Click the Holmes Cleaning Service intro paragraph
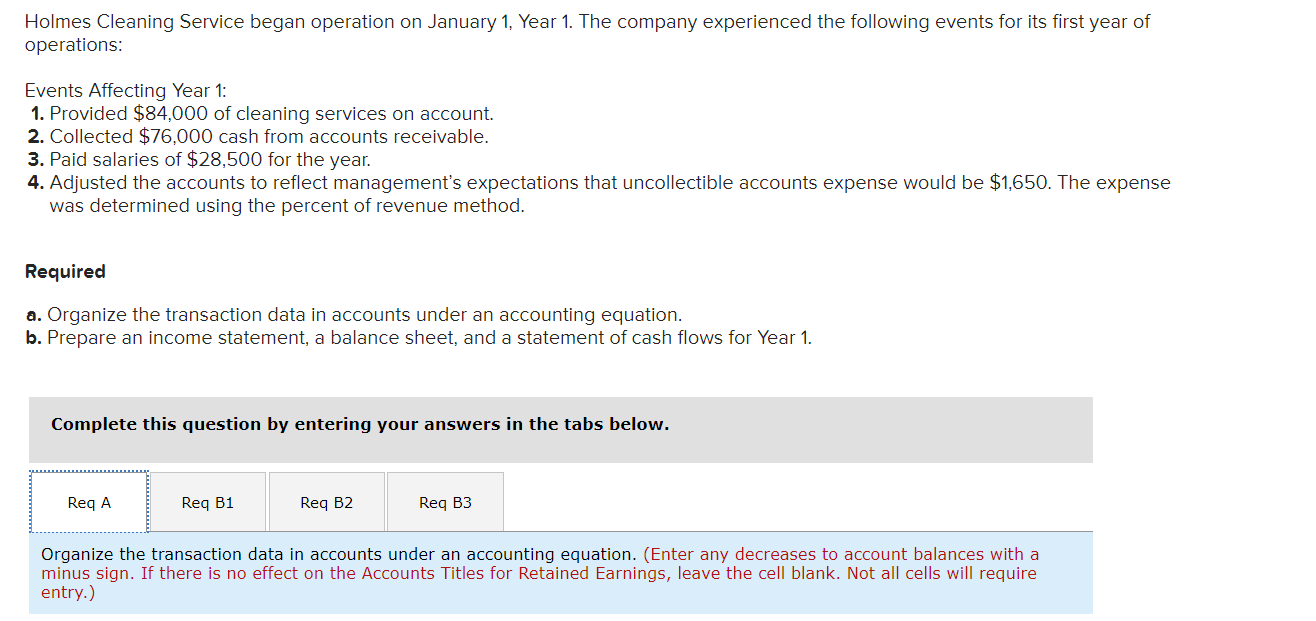The height and width of the screenshot is (621, 1316). click(x=588, y=33)
